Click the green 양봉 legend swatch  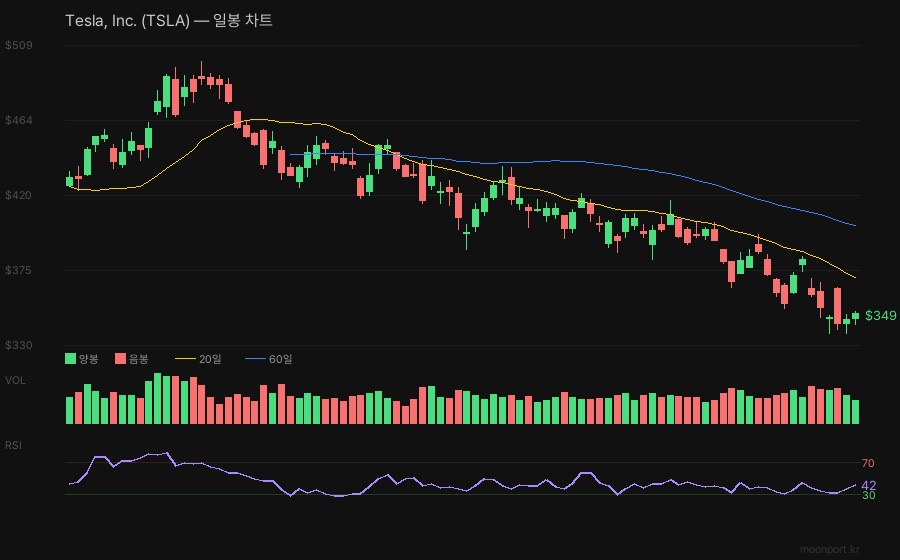pos(70,358)
